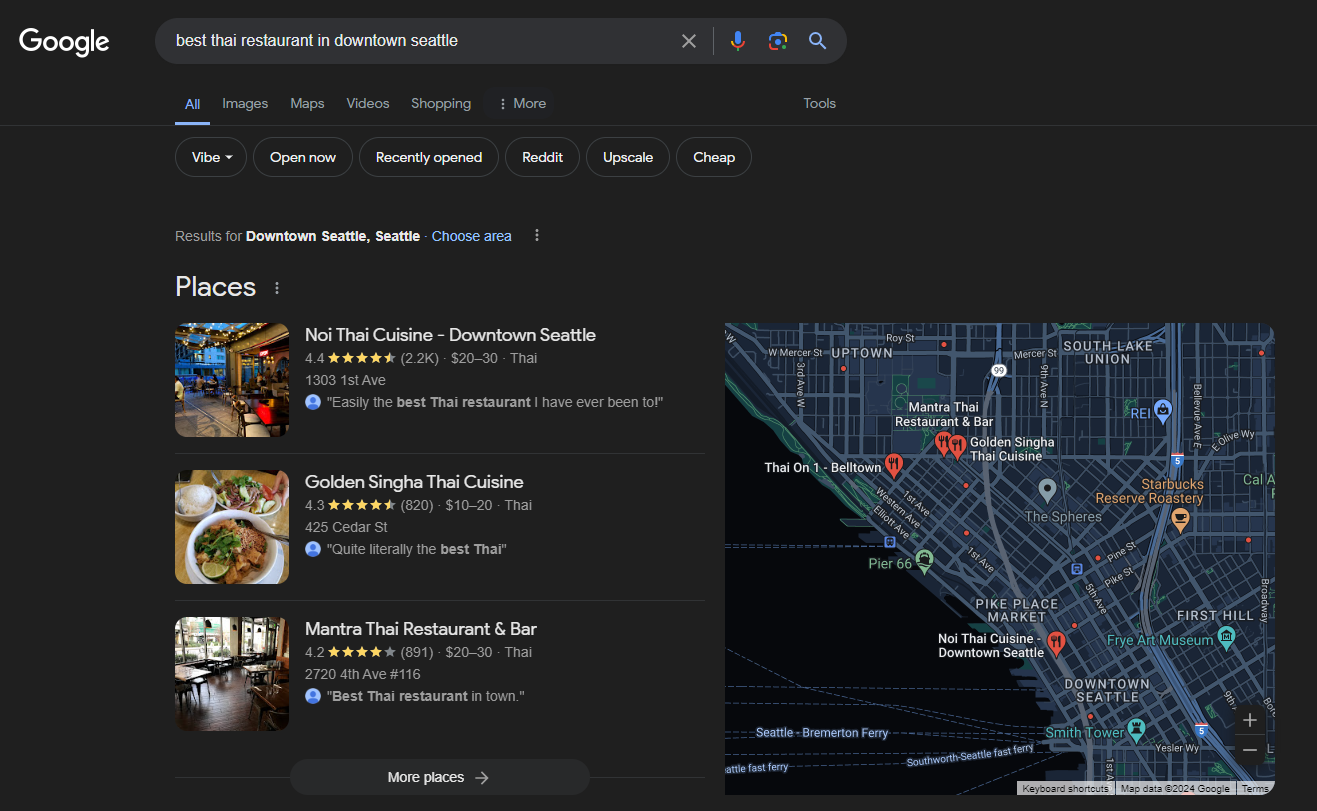Screen dimensions: 1317x811
Task: Click Thai On 1 - Belltown map pin
Action: click(895, 465)
